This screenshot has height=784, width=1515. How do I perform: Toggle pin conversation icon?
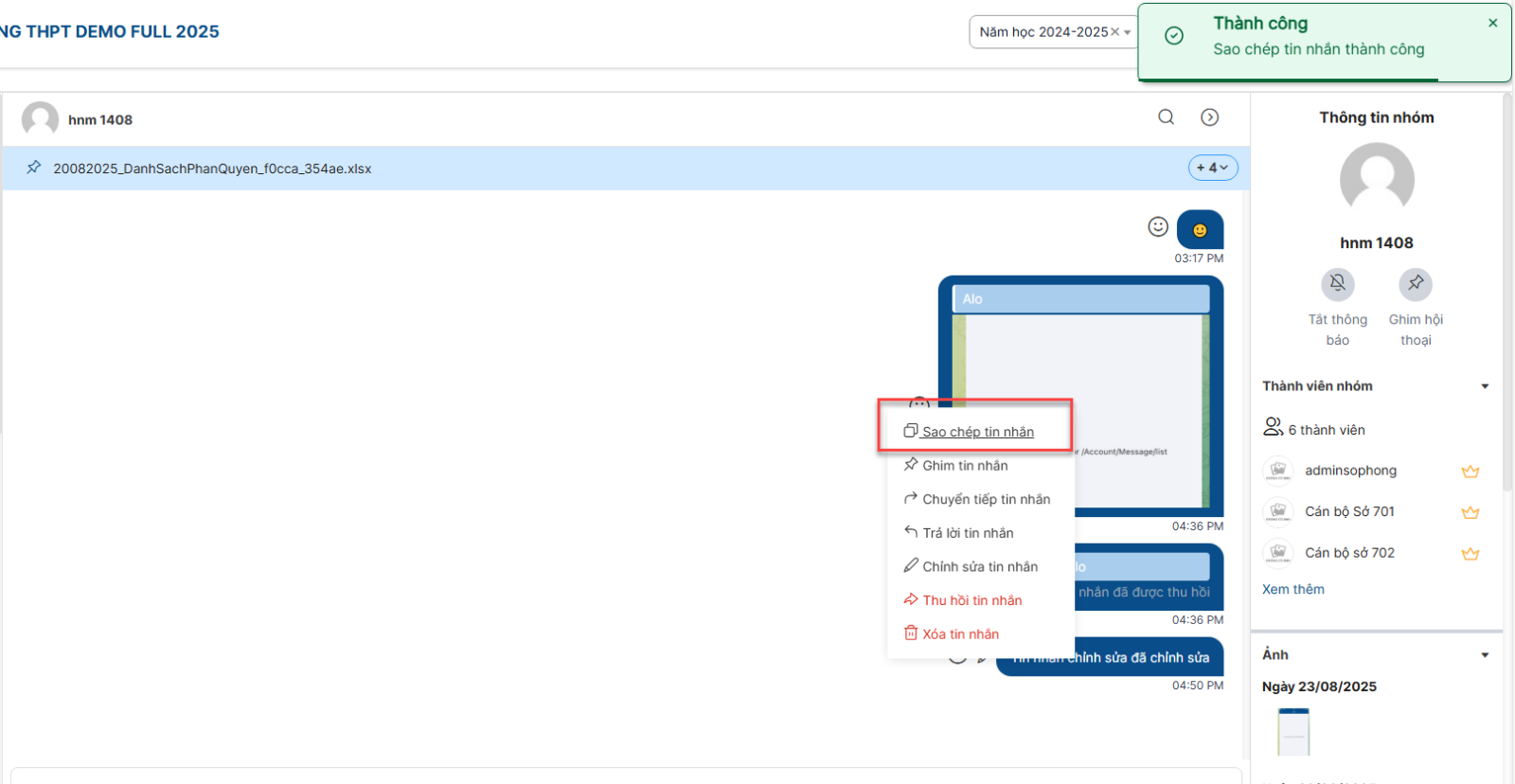[x=1416, y=283]
